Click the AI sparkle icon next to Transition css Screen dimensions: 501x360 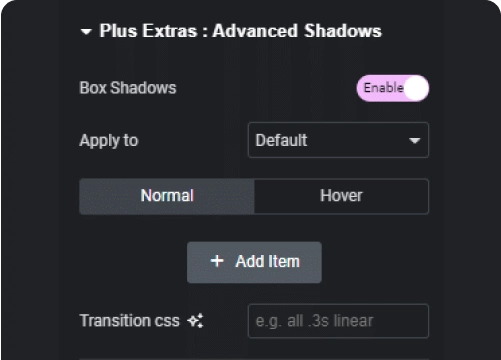tap(195, 321)
